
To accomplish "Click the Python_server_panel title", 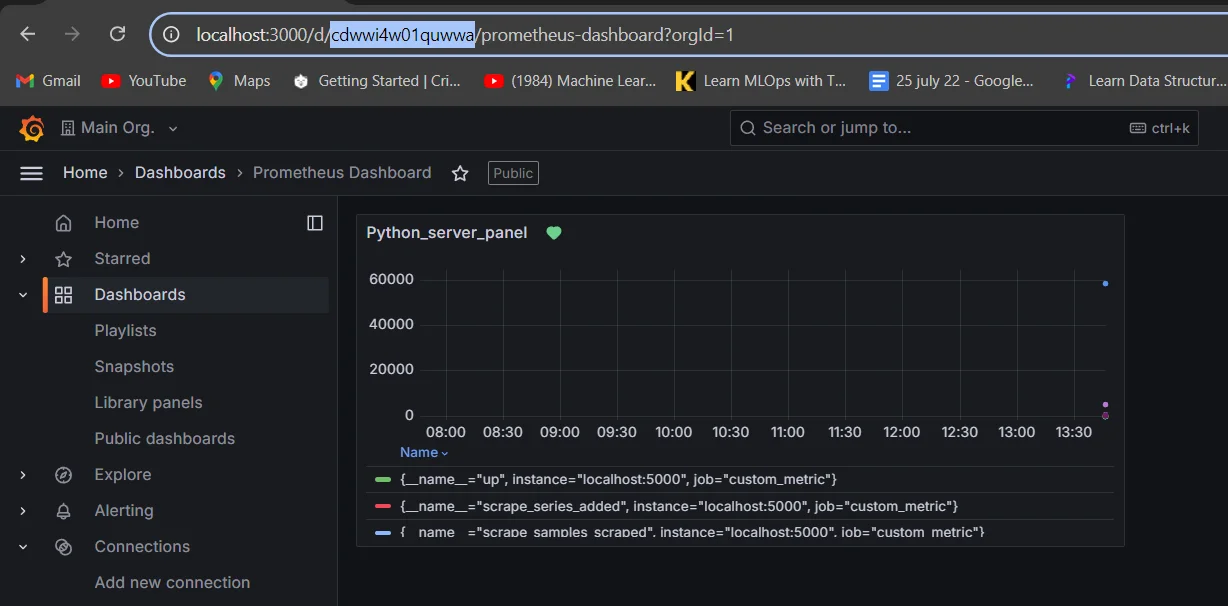I will click(x=447, y=233).
